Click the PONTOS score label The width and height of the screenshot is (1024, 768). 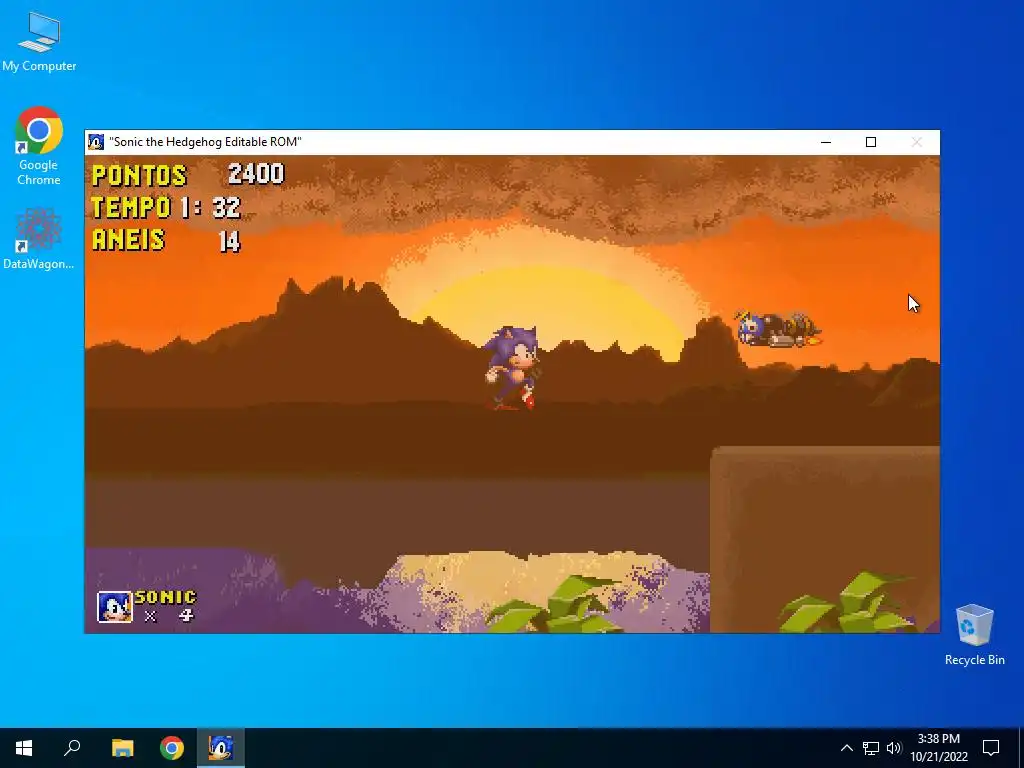(x=139, y=176)
